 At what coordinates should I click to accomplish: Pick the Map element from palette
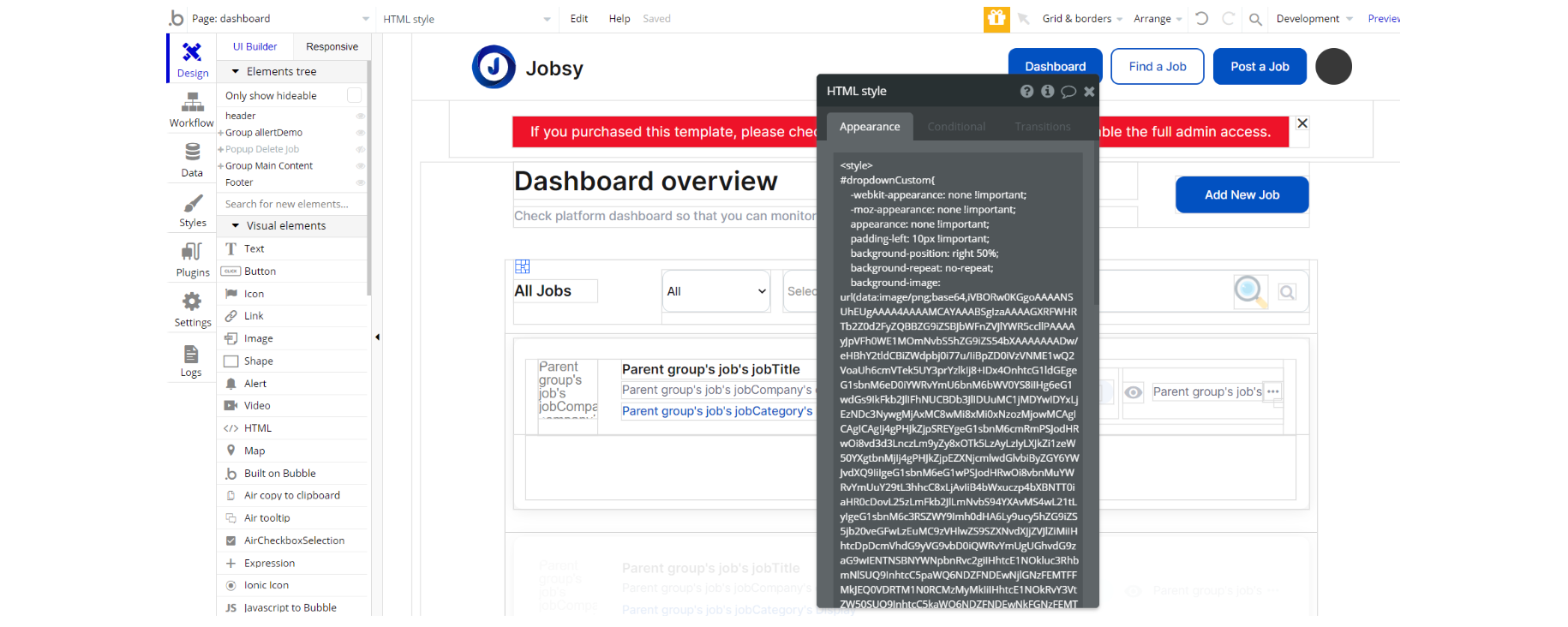[x=293, y=451]
